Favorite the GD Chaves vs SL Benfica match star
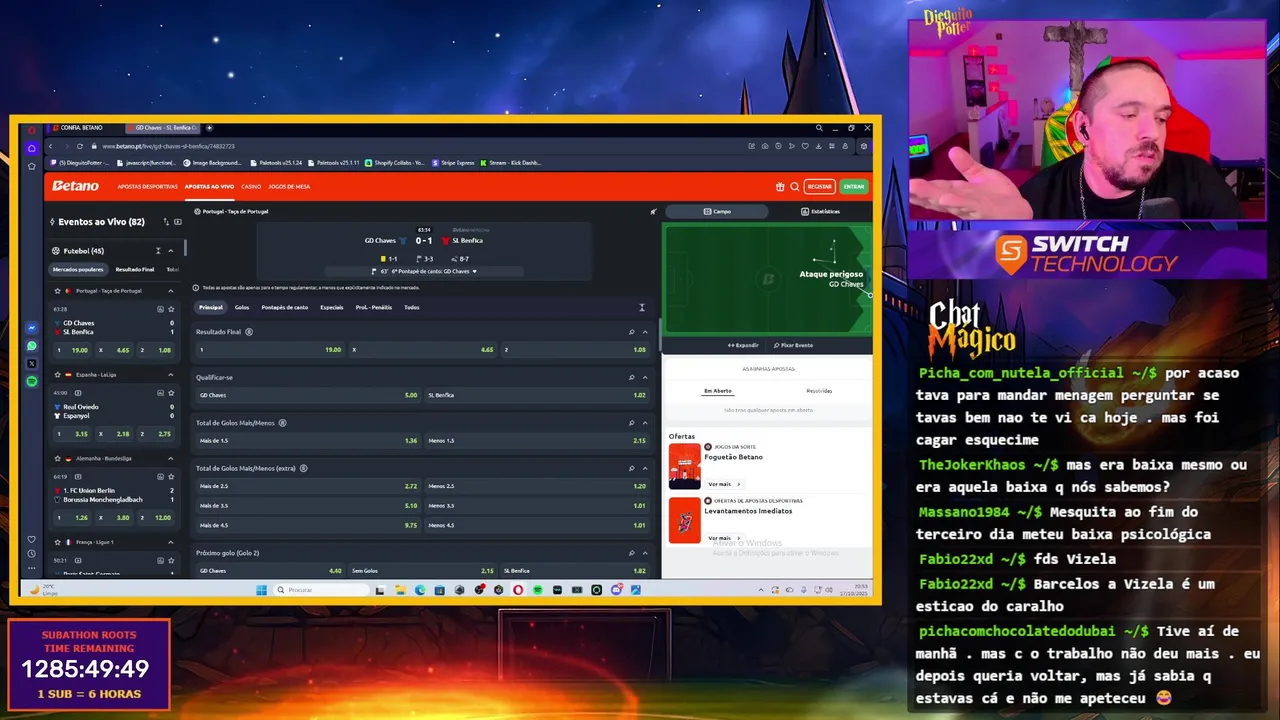The width and height of the screenshot is (1280, 720). [x=172, y=309]
